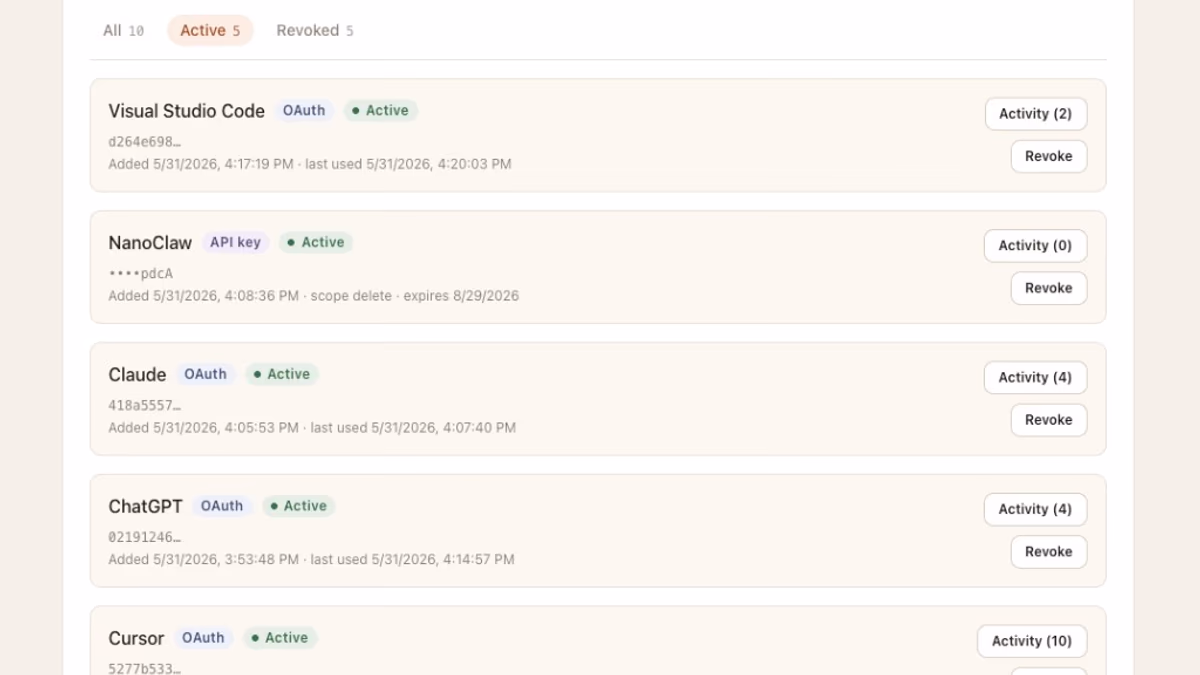Viewport: 1200px width, 675px height.
Task: Click the OAuth badge beside Claude
Action: pyautogui.click(x=206, y=375)
